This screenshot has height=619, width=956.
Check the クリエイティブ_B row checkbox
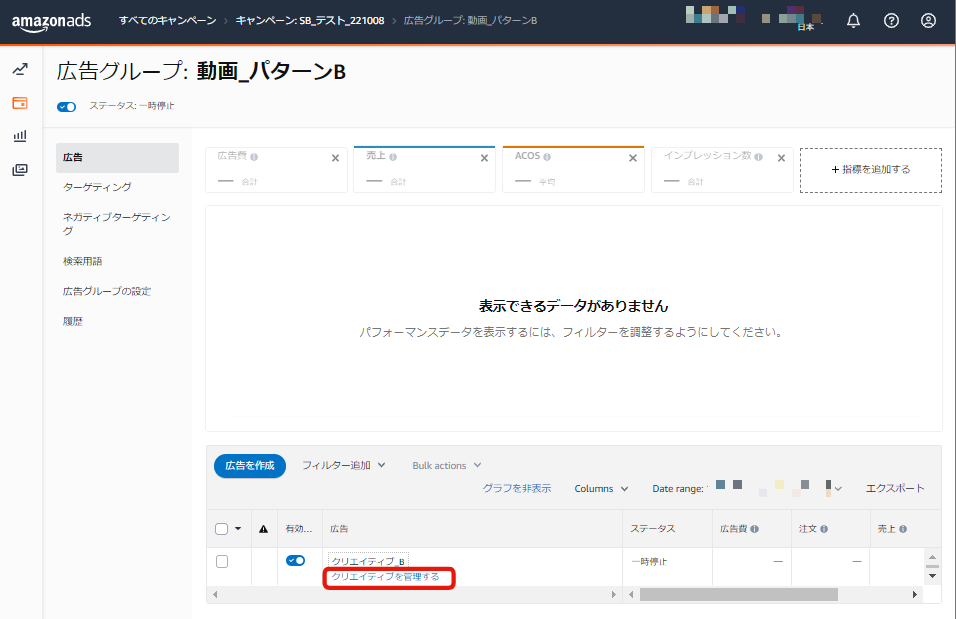tap(222, 561)
